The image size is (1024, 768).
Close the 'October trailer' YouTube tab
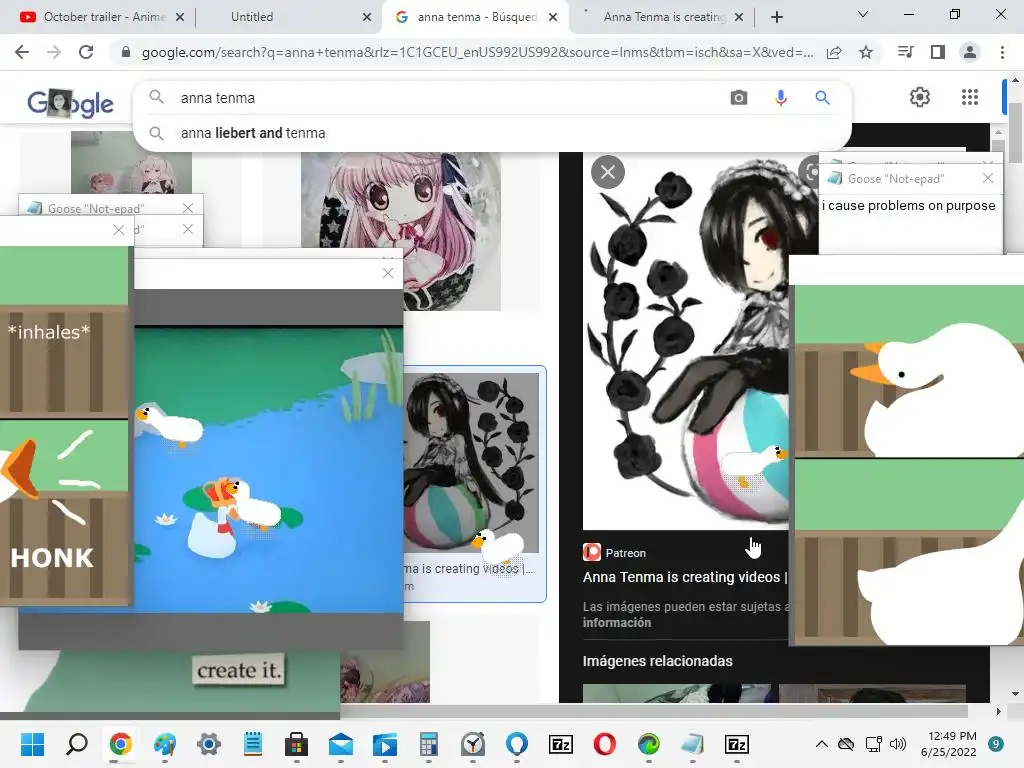click(x=180, y=17)
